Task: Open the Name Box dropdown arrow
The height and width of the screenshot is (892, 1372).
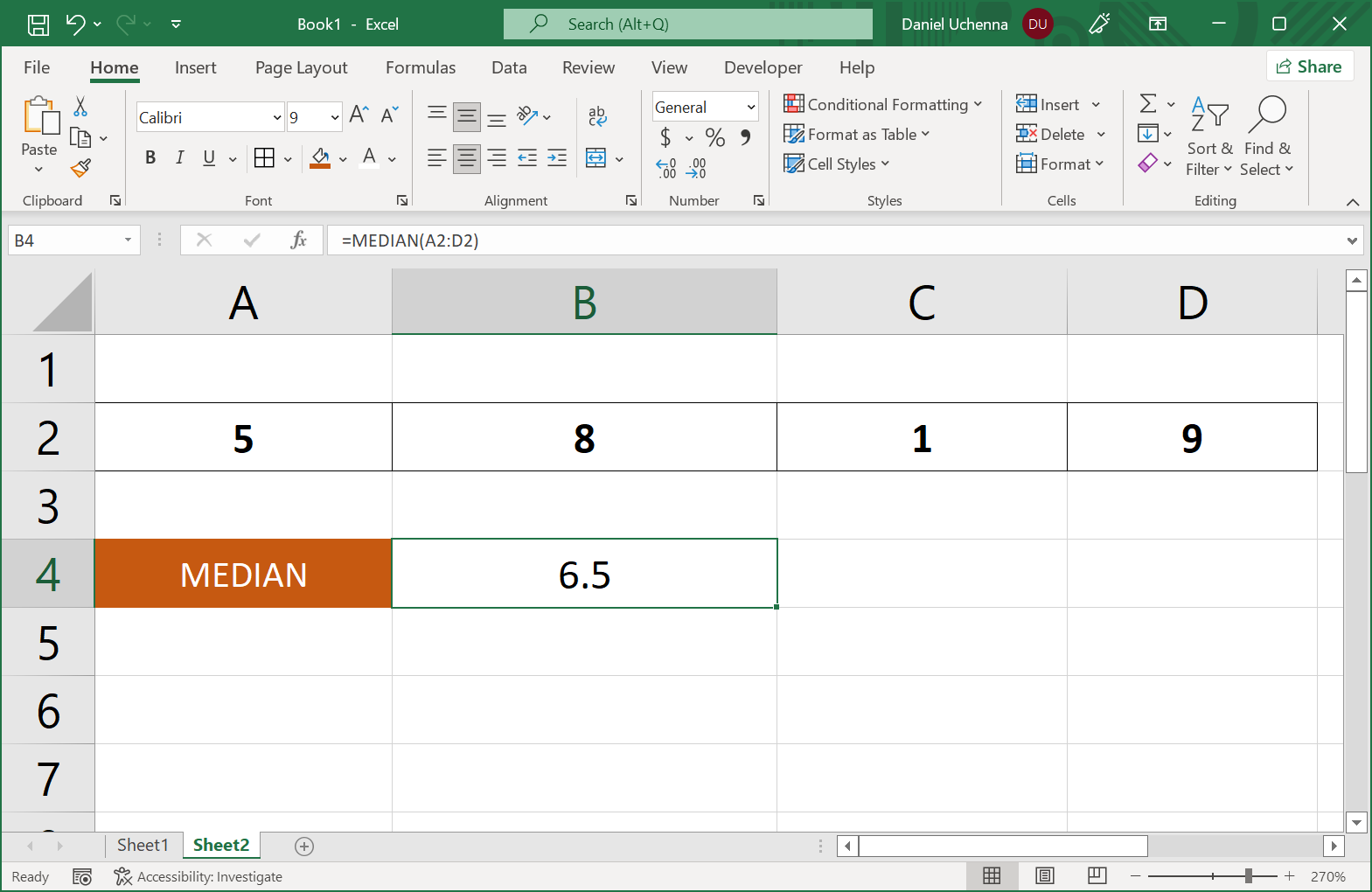Action: pyautogui.click(x=128, y=240)
